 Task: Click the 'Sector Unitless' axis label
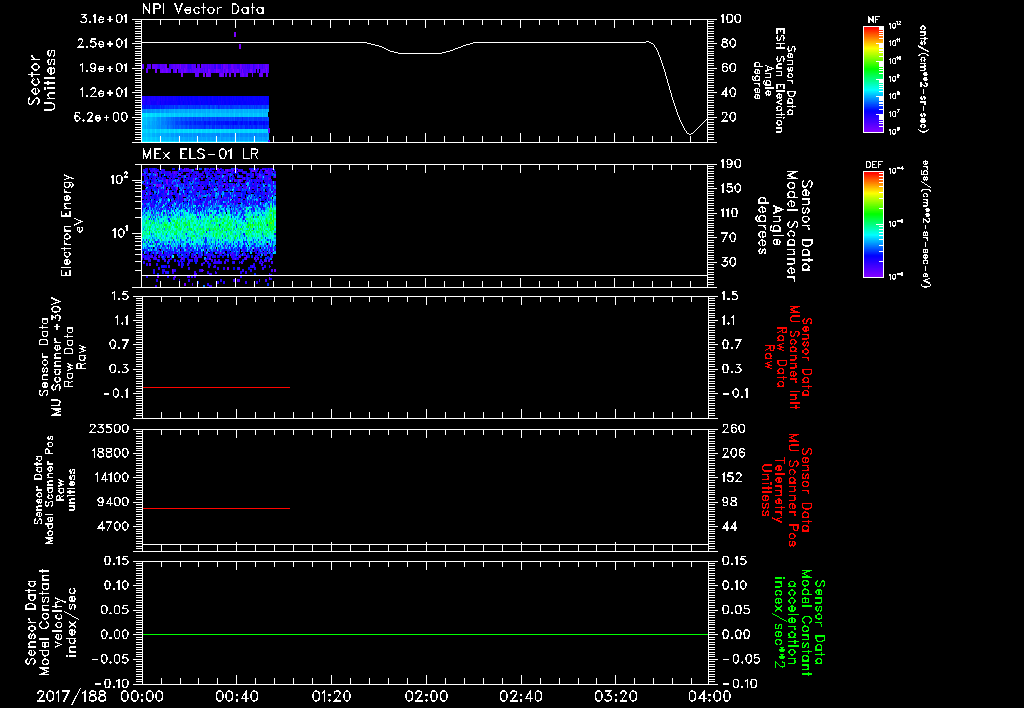[x=42, y=80]
